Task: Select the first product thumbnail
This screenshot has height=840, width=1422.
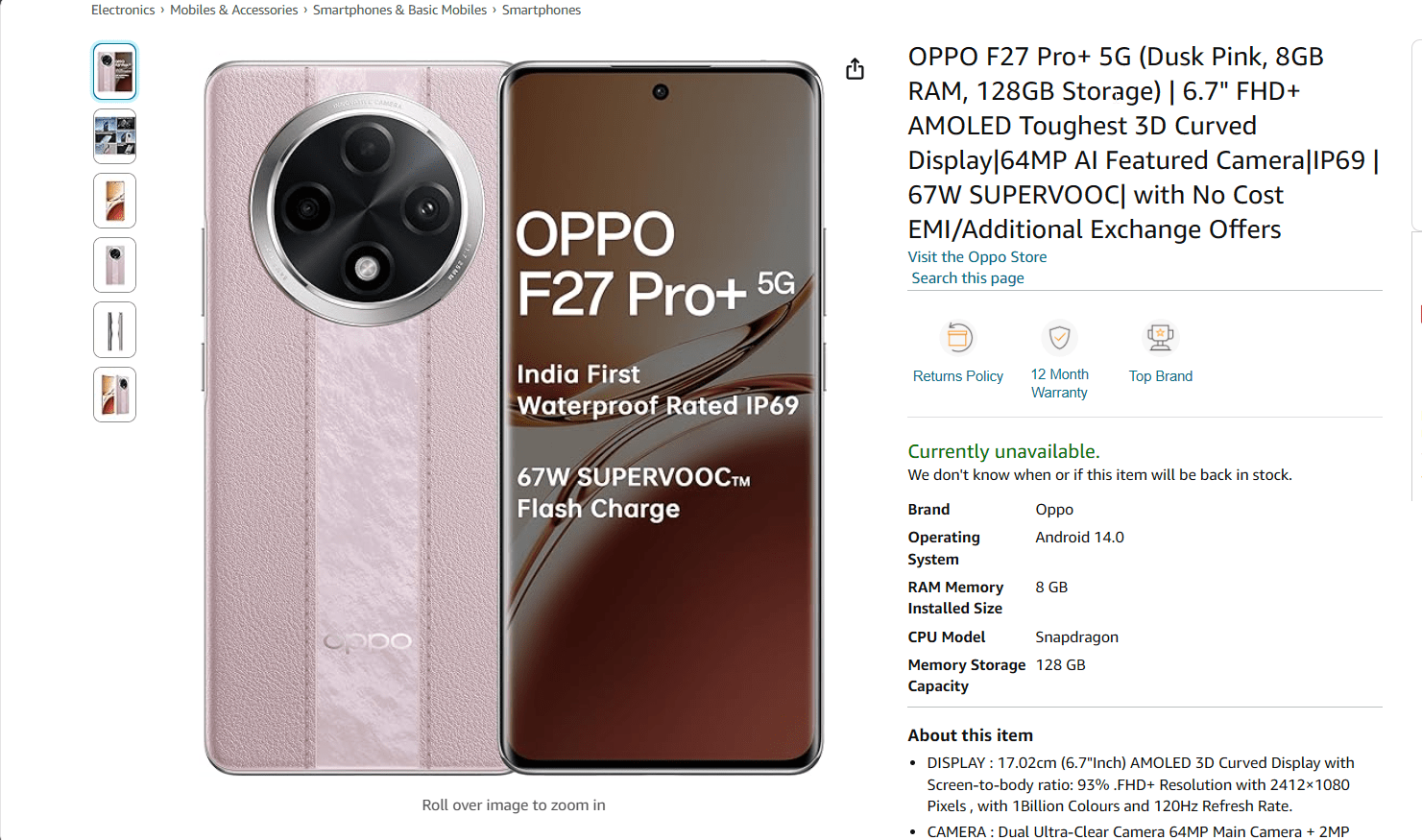Action: [114, 71]
